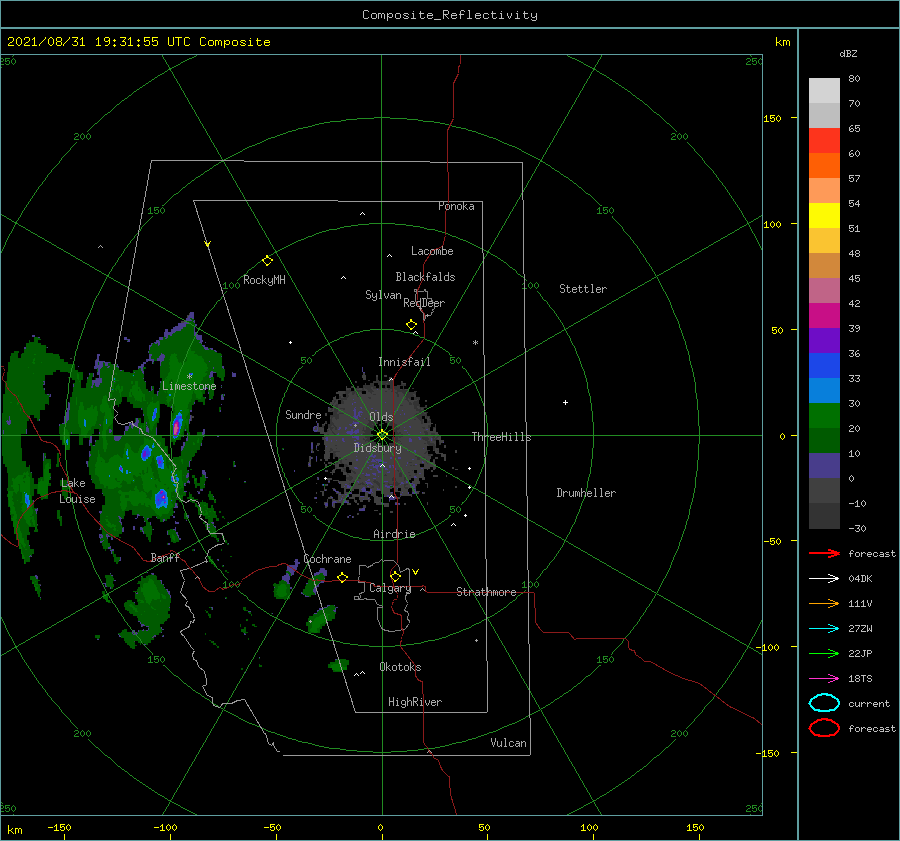Screen dimensions: 900x841
Task: Click the yellow diamond marker below RedDeer
Action: pyautogui.click(x=411, y=325)
